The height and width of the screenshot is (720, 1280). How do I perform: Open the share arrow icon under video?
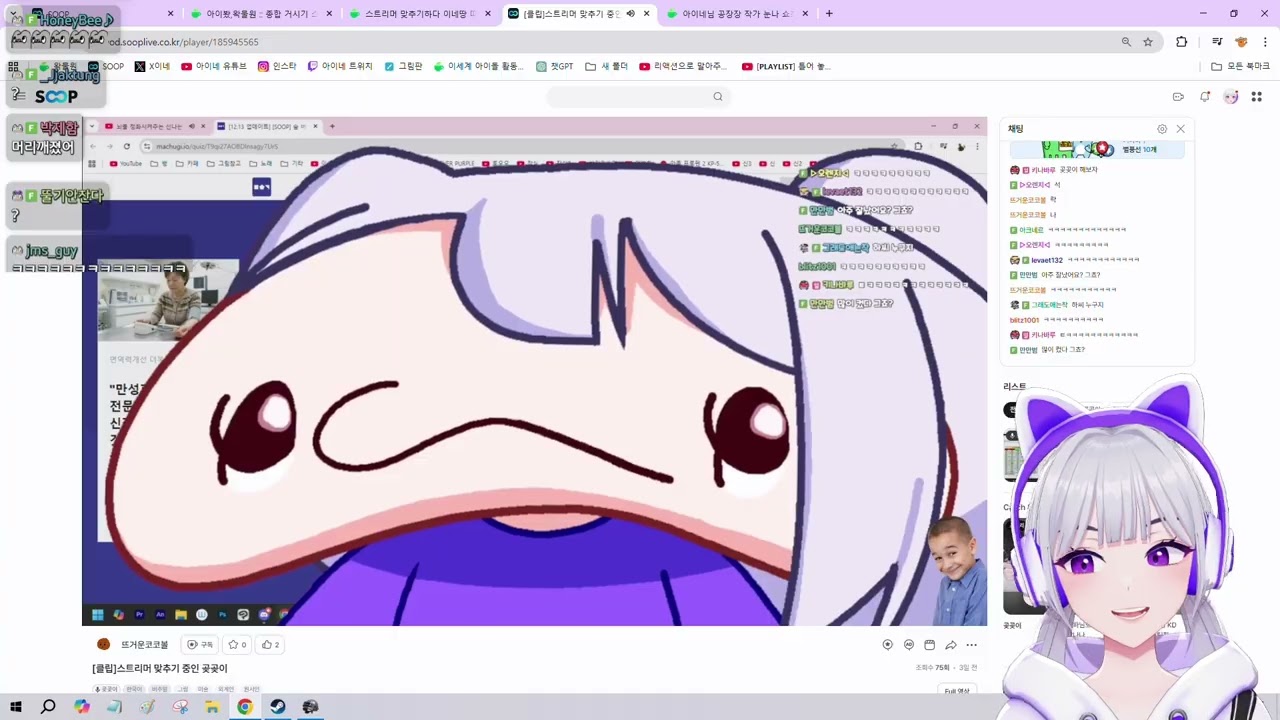[x=951, y=645]
